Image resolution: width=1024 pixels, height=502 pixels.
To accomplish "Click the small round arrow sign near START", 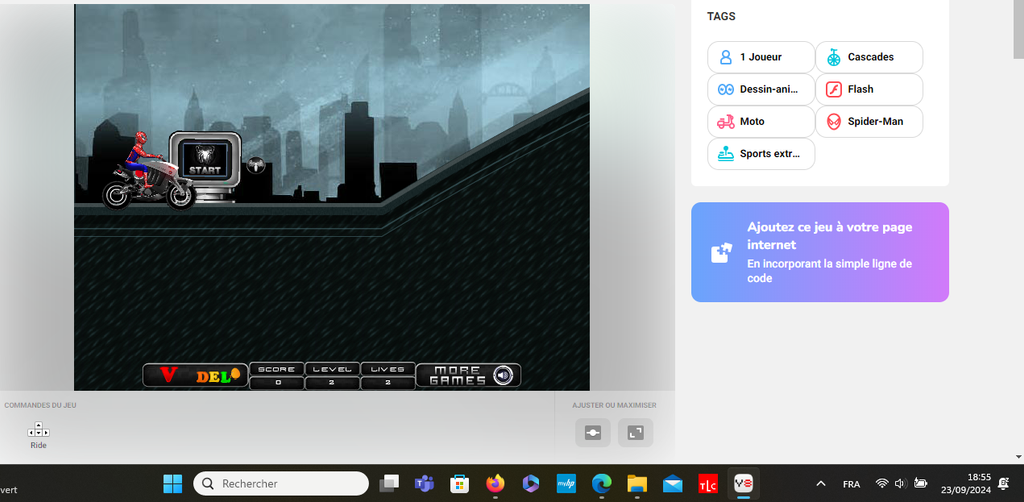I will click(x=256, y=166).
